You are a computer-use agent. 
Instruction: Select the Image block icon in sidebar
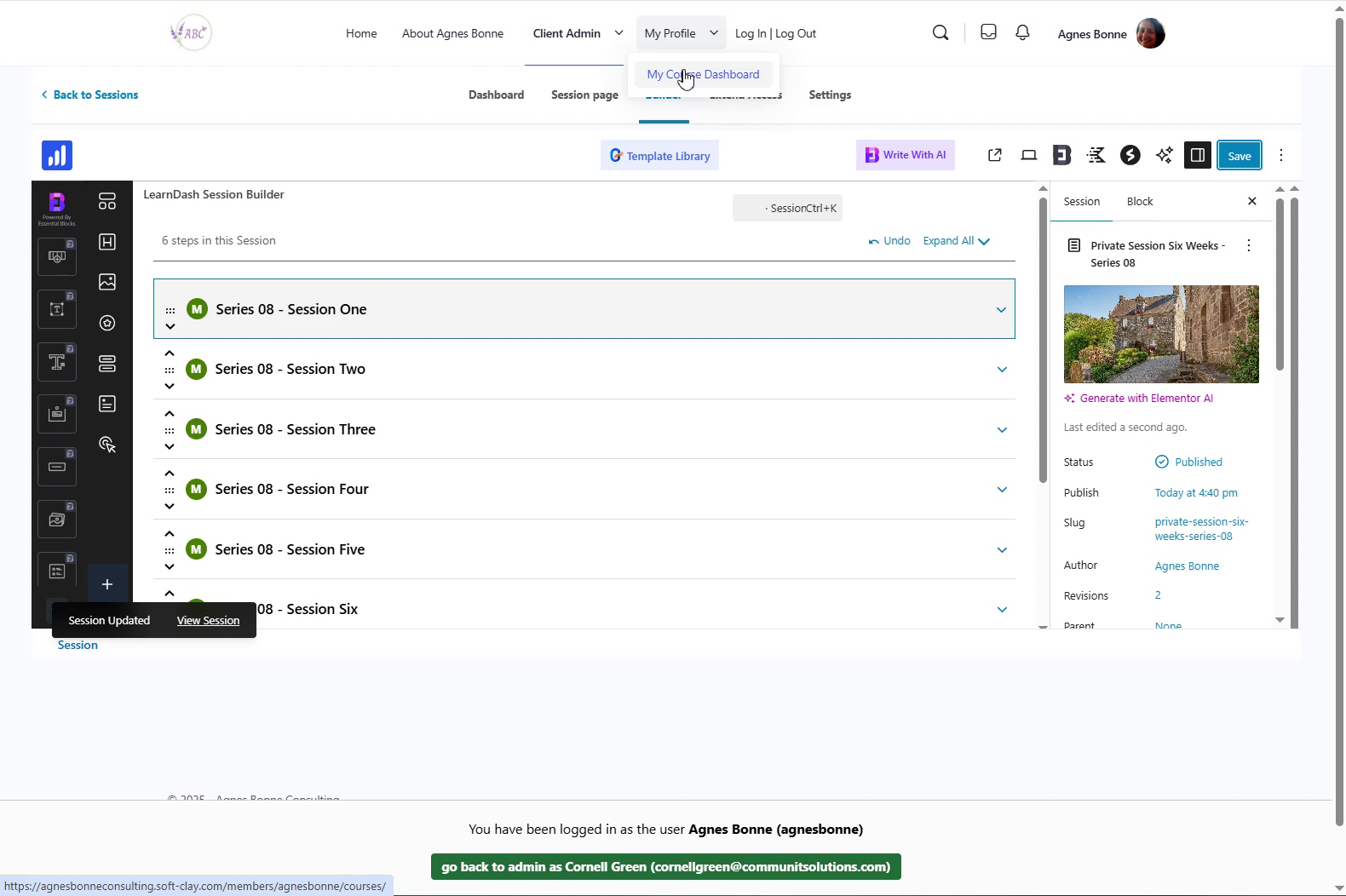pos(107,282)
